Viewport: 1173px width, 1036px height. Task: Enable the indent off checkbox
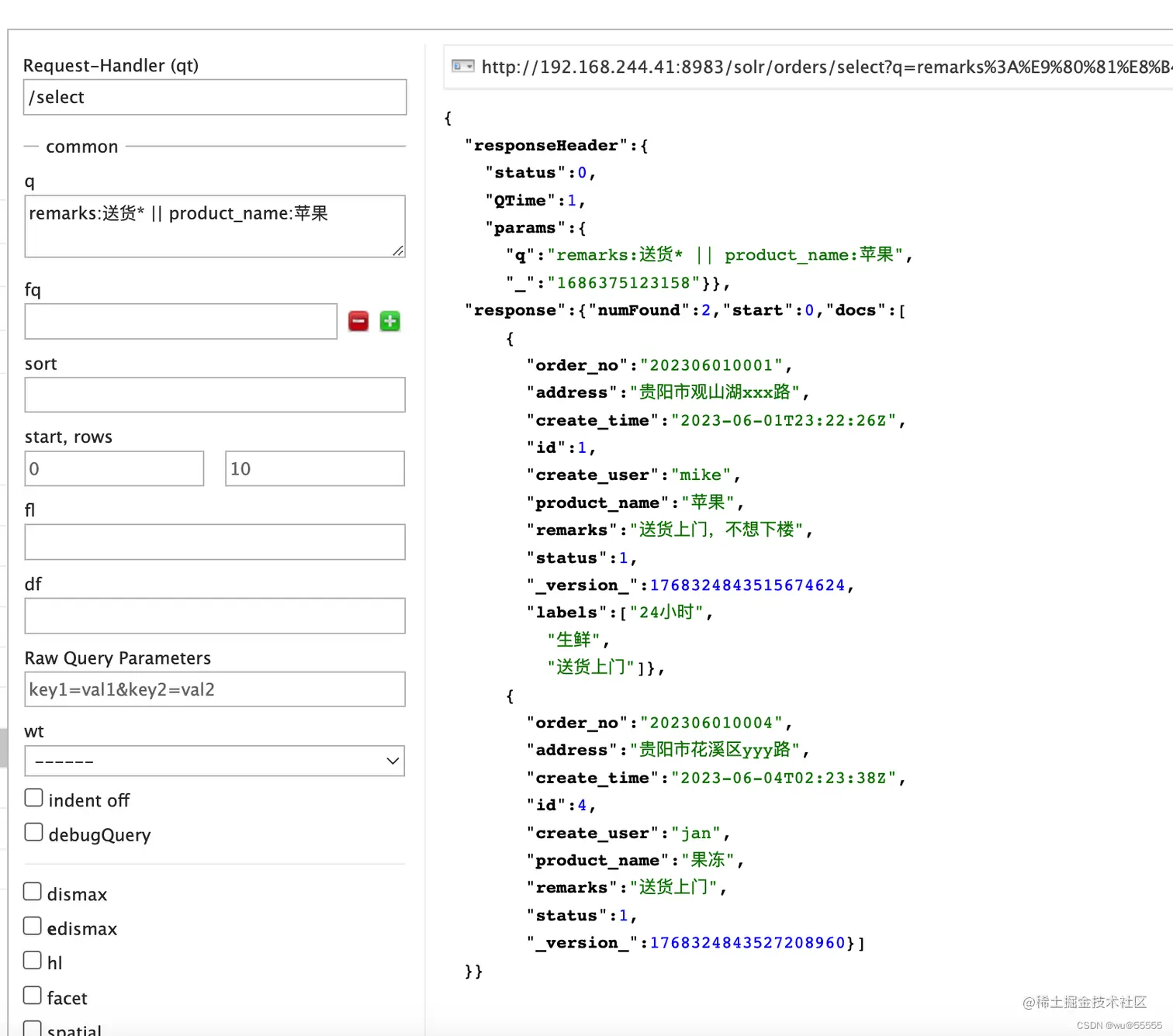(x=33, y=798)
